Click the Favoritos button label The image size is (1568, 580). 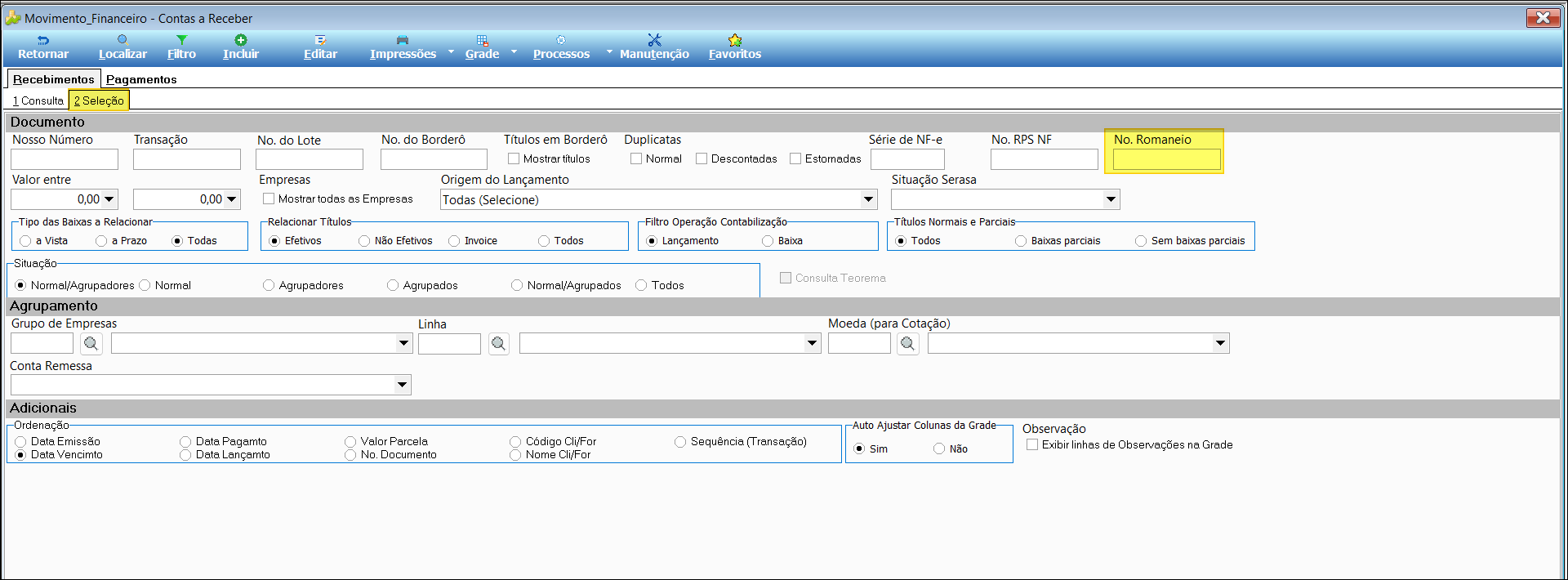tap(735, 54)
